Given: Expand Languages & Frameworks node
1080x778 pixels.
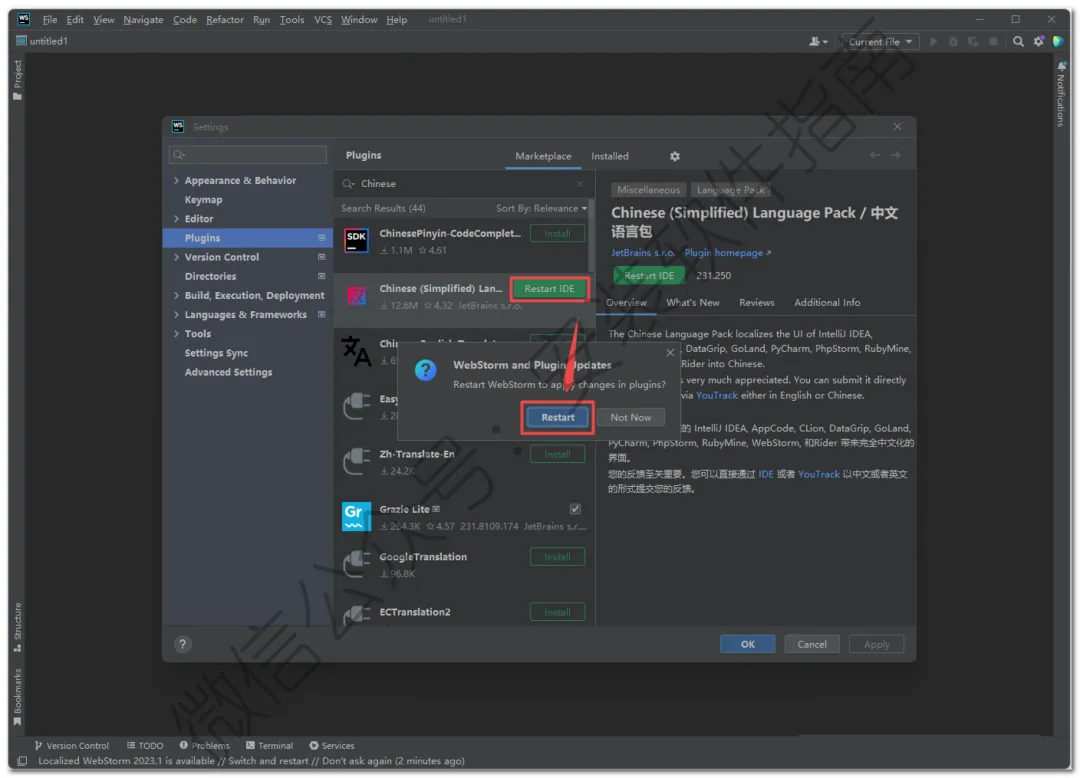Looking at the screenshot, I should 176,315.
